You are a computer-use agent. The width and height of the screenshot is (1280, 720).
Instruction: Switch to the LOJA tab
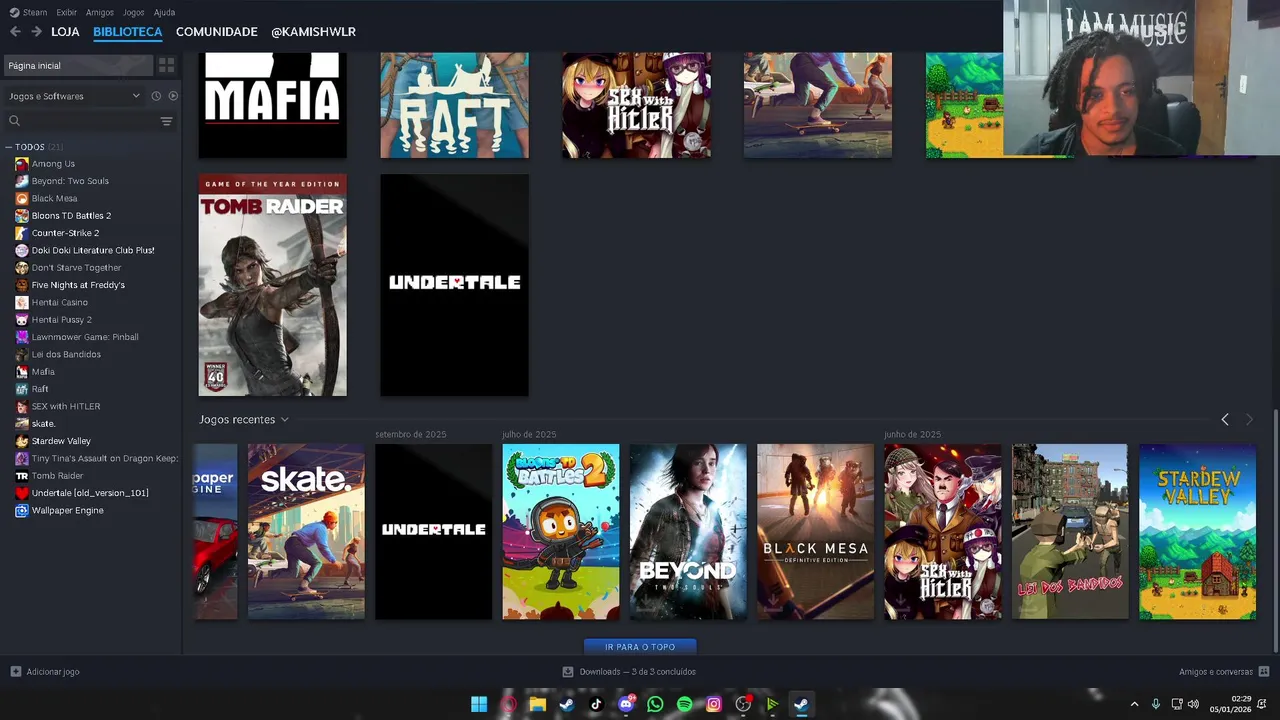pyautogui.click(x=65, y=32)
